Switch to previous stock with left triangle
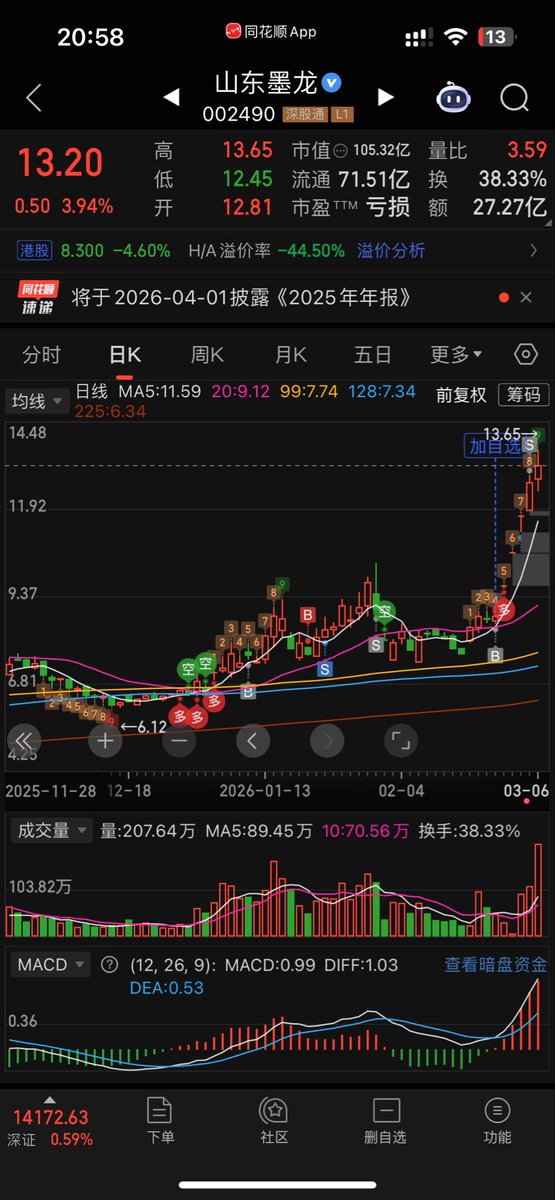Screen dimensions: 555x1200 tap(171, 97)
